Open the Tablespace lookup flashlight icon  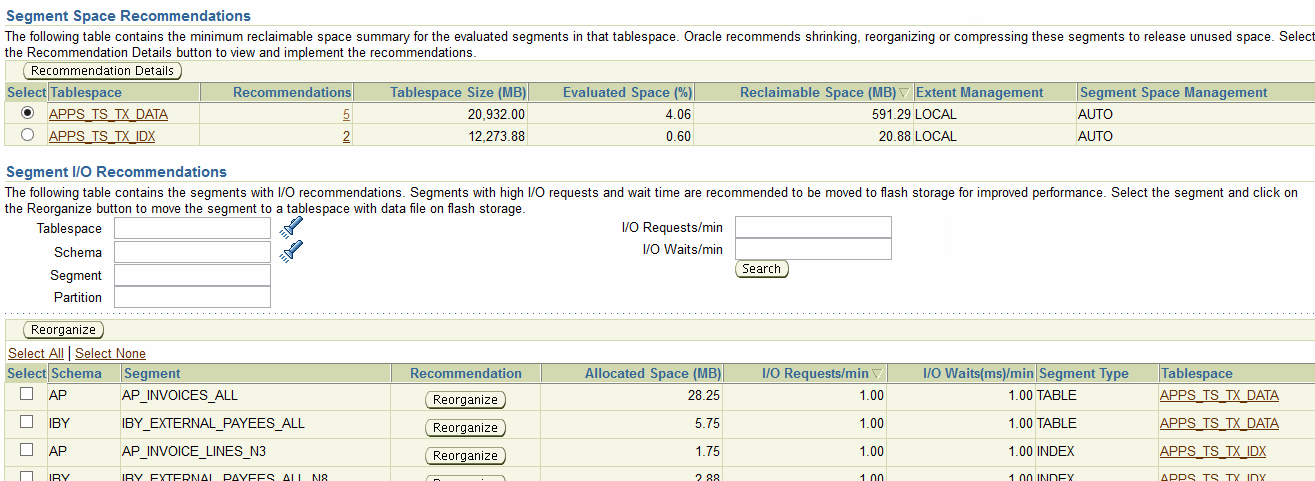(x=291, y=229)
